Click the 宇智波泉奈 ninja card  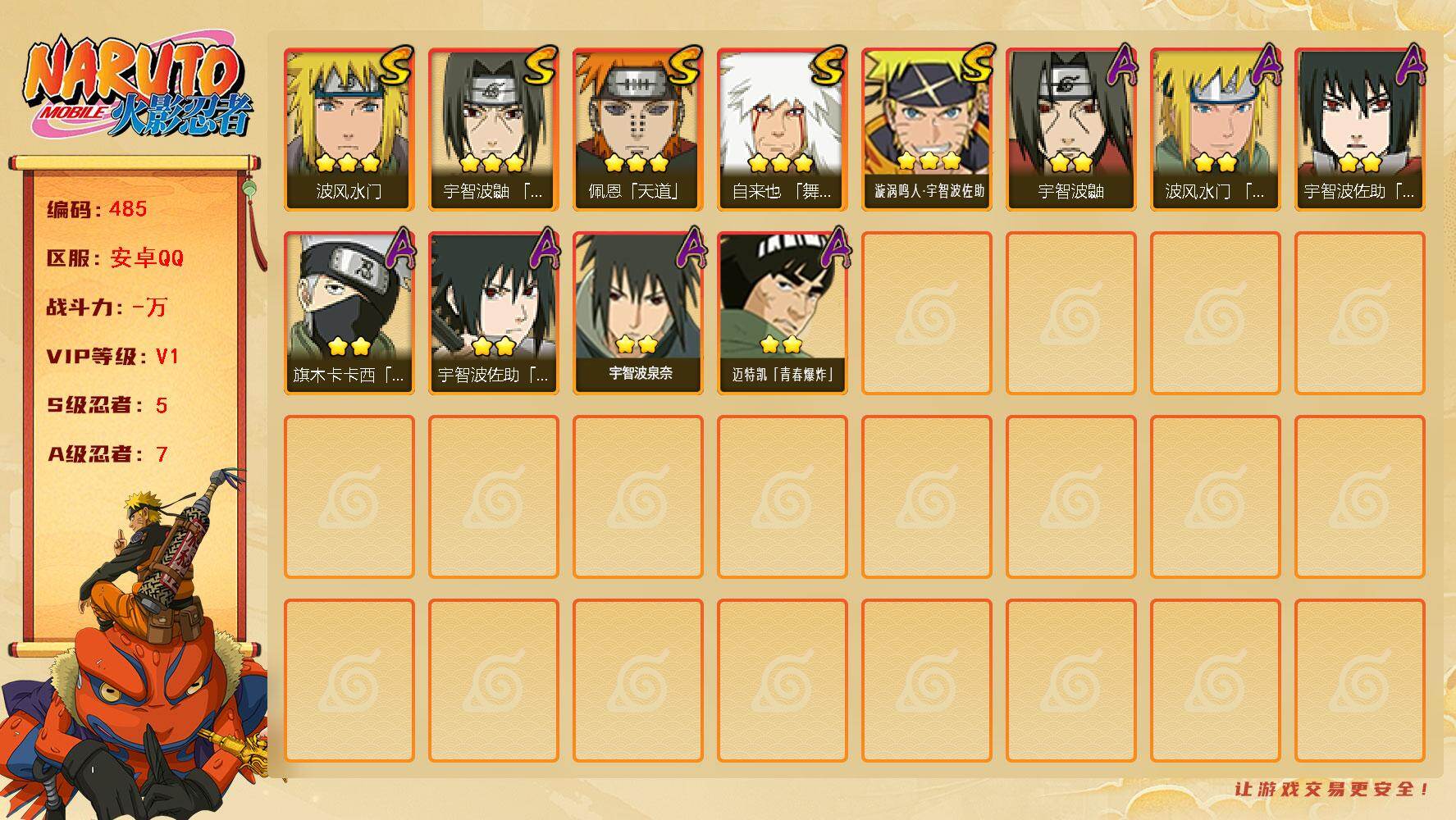637,313
